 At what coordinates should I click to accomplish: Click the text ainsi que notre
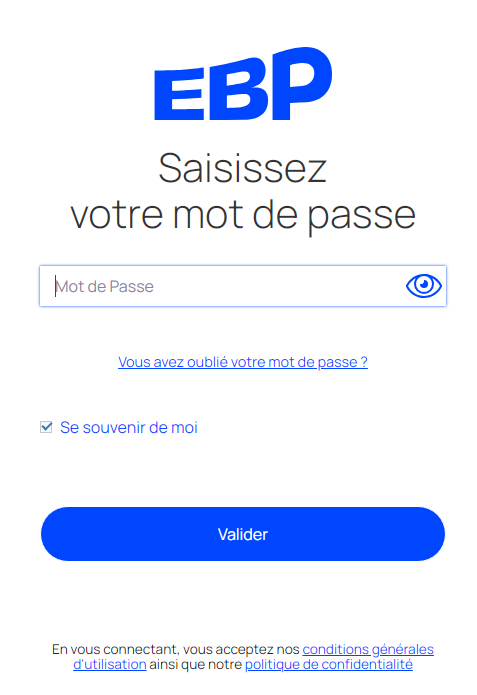[x=195, y=664]
